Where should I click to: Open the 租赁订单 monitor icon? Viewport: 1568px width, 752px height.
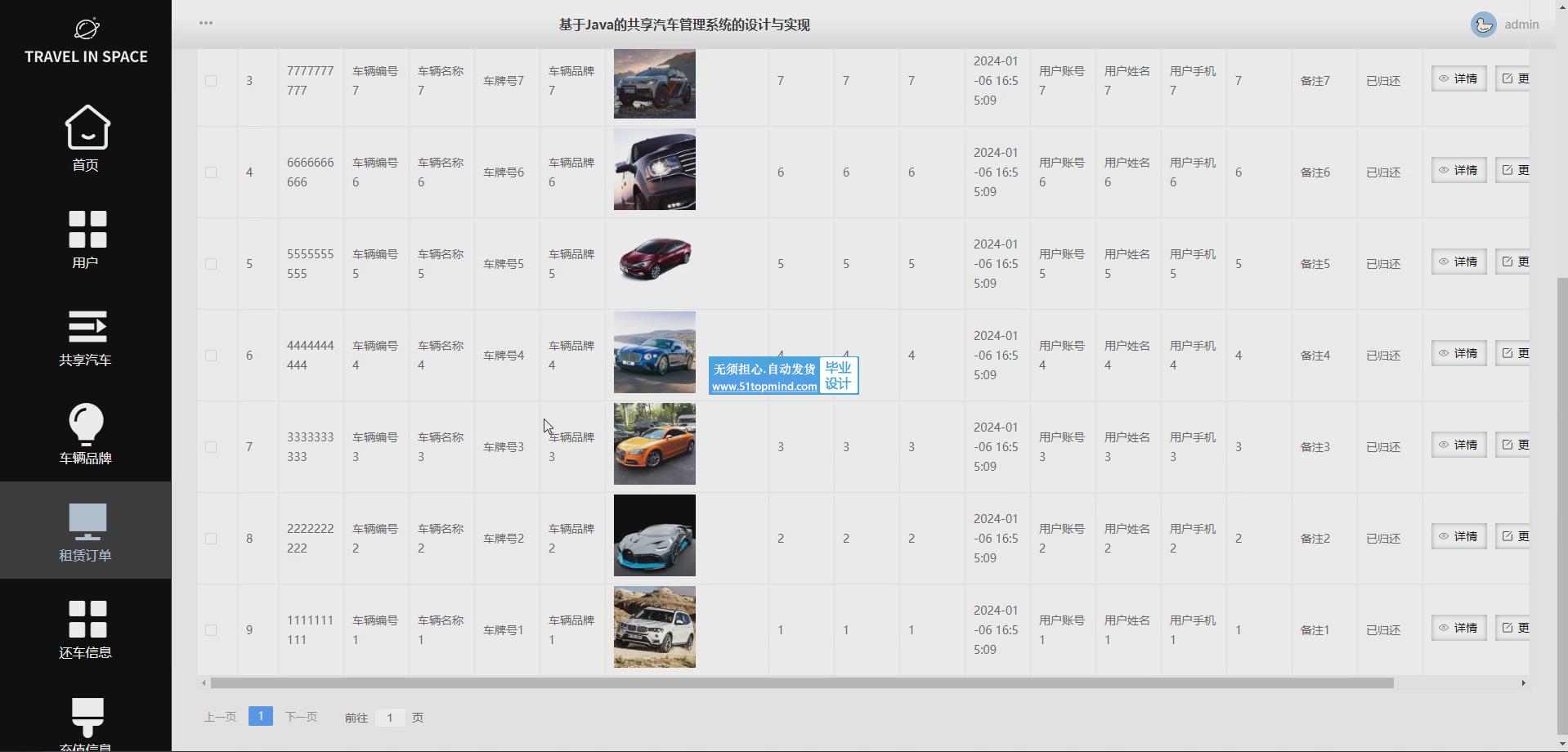pos(87,521)
